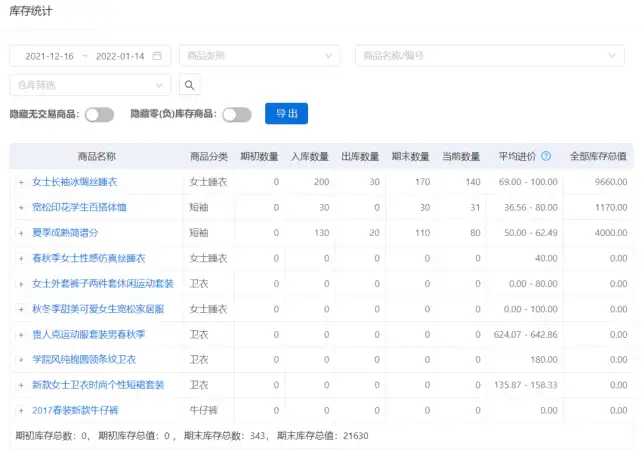This screenshot has height=455, width=642.
Task: Open the 贵人克运动服套装男春秋季 link
Action: [89, 334]
